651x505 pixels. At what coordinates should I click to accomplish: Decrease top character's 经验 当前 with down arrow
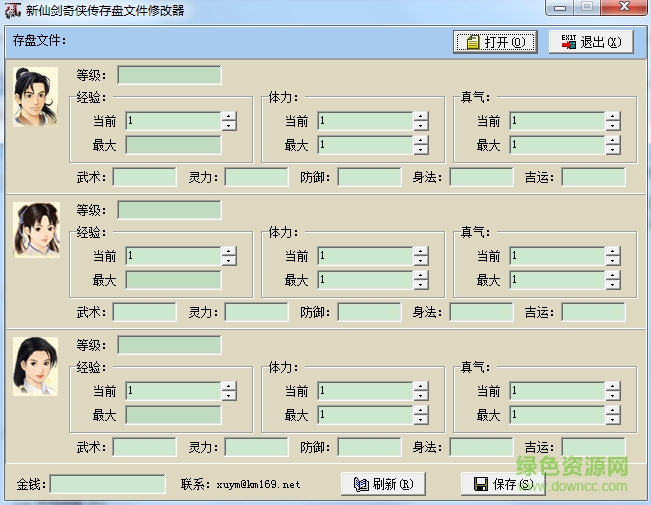pos(229,126)
